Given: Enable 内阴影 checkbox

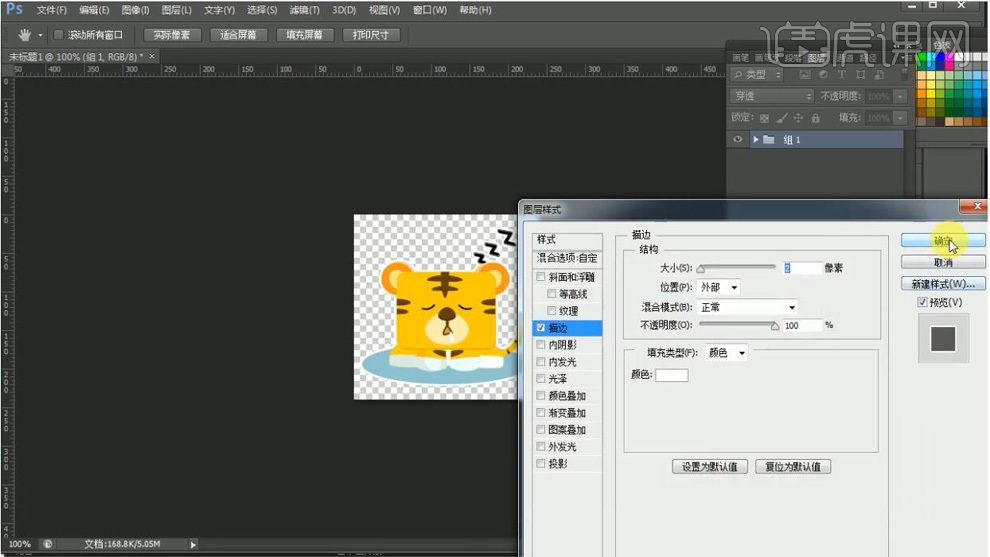Looking at the screenshot, I should point(541,345).
